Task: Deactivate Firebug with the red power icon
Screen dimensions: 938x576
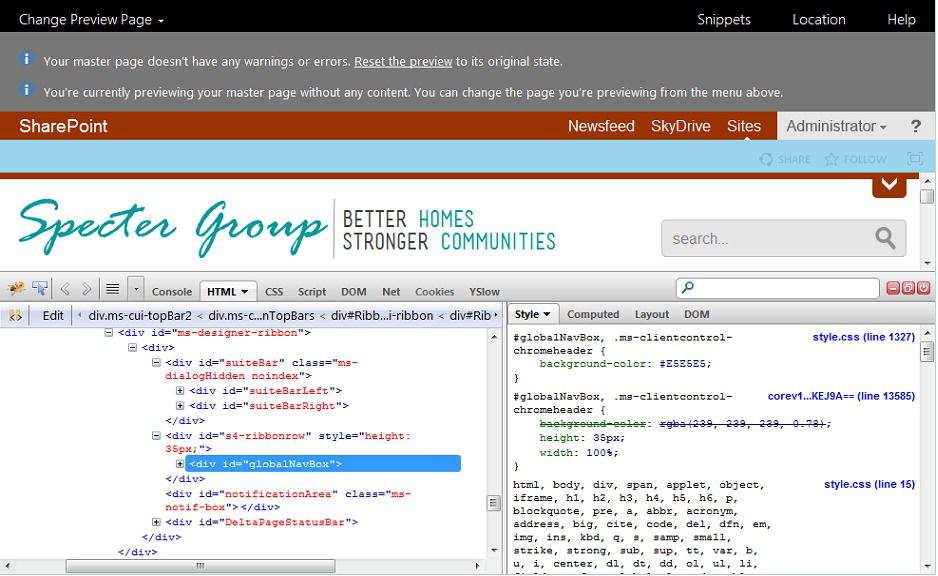Action: coord(923,288)
